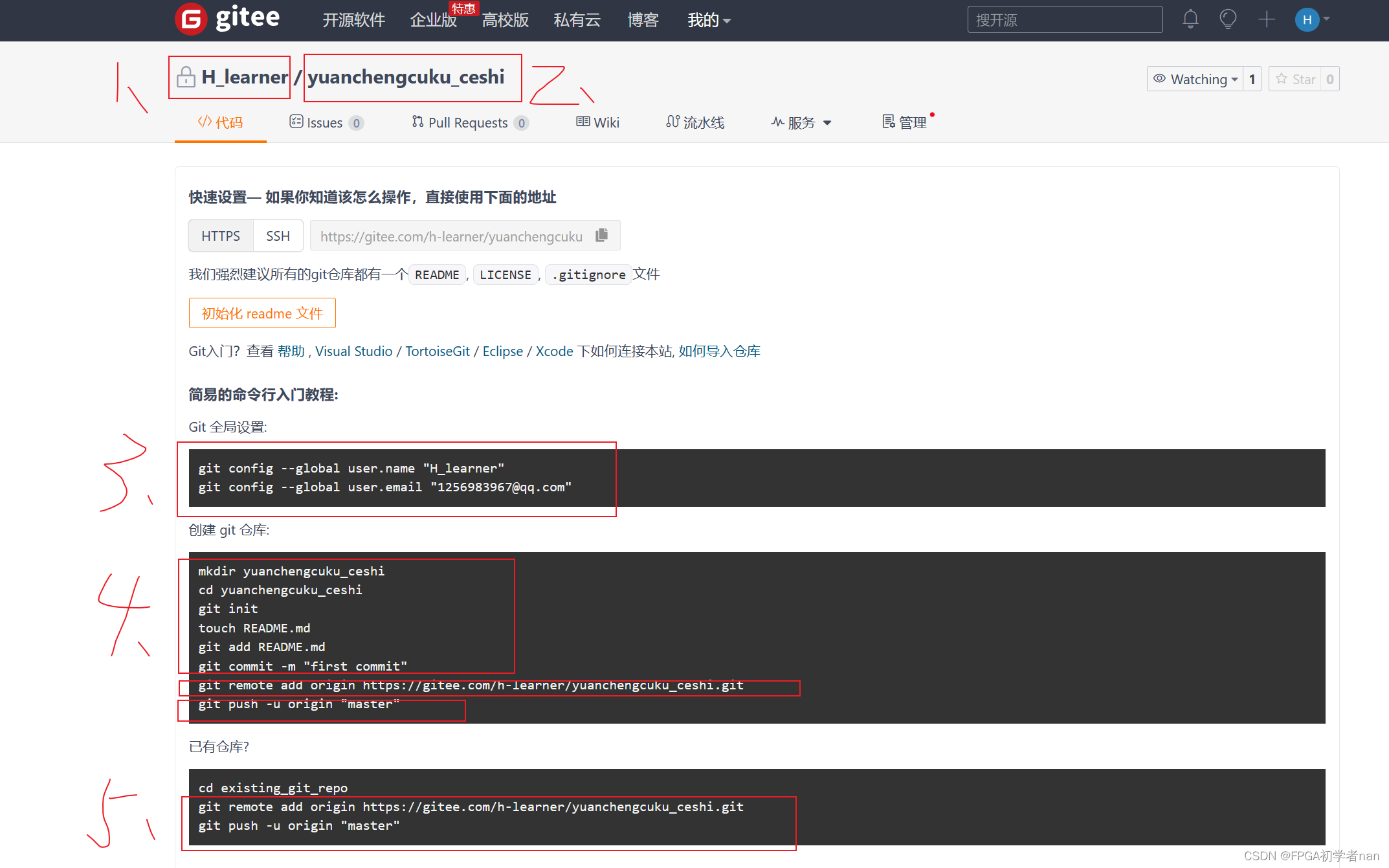
Task: Click the README code label
Action: (x=437, y=274)
